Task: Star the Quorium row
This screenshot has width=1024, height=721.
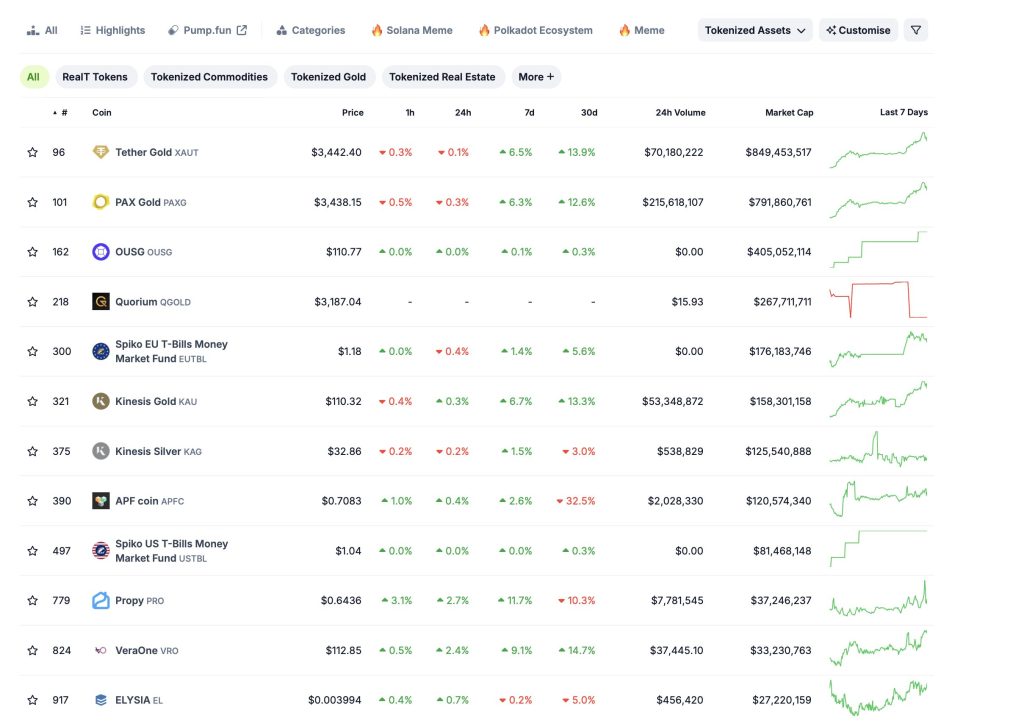Action: click(33, 302)
